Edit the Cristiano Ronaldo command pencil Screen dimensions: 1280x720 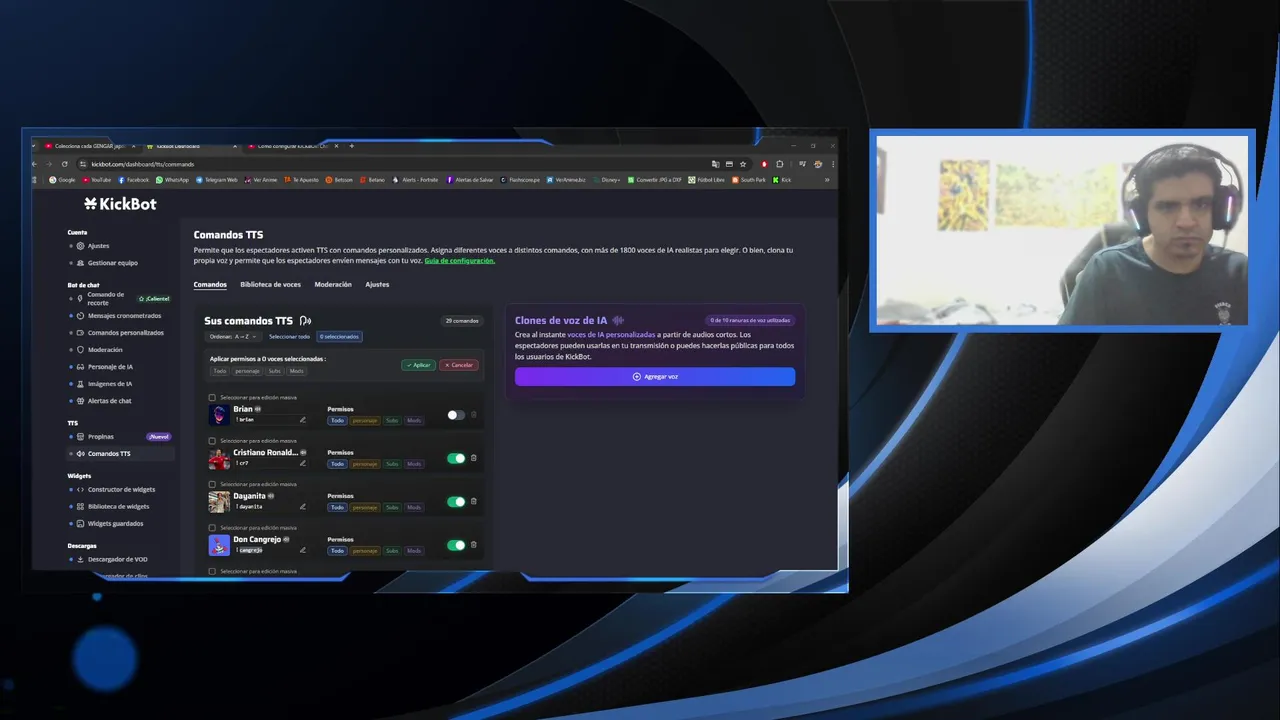(x=303, y=463)
